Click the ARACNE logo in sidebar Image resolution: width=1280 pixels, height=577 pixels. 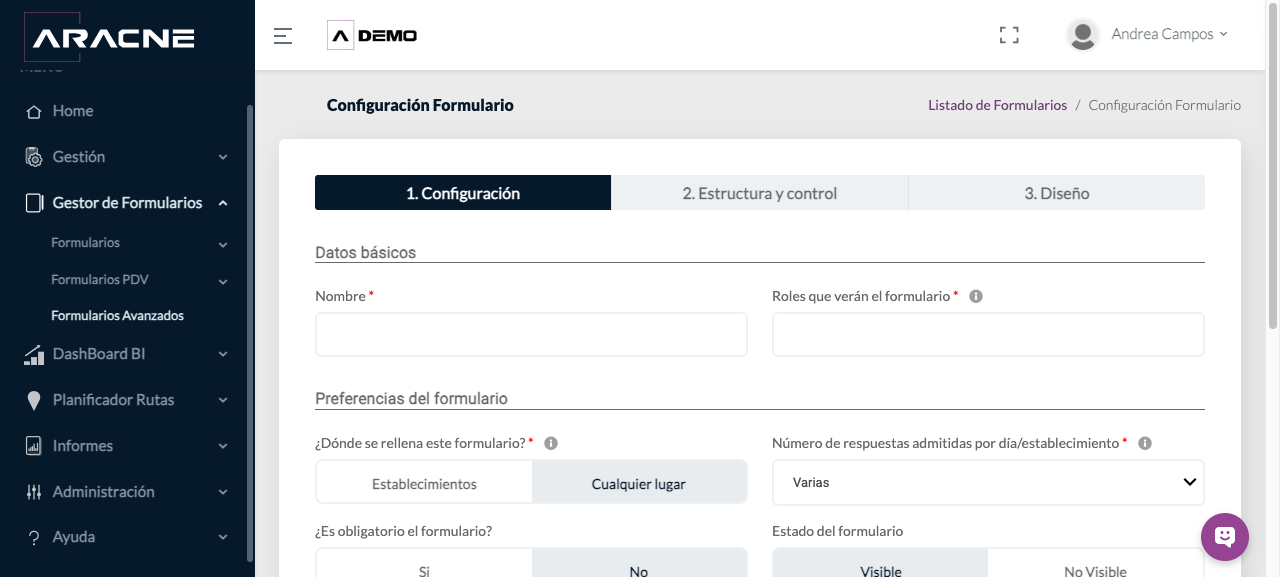pyautogui.click(x=108, y=38)
